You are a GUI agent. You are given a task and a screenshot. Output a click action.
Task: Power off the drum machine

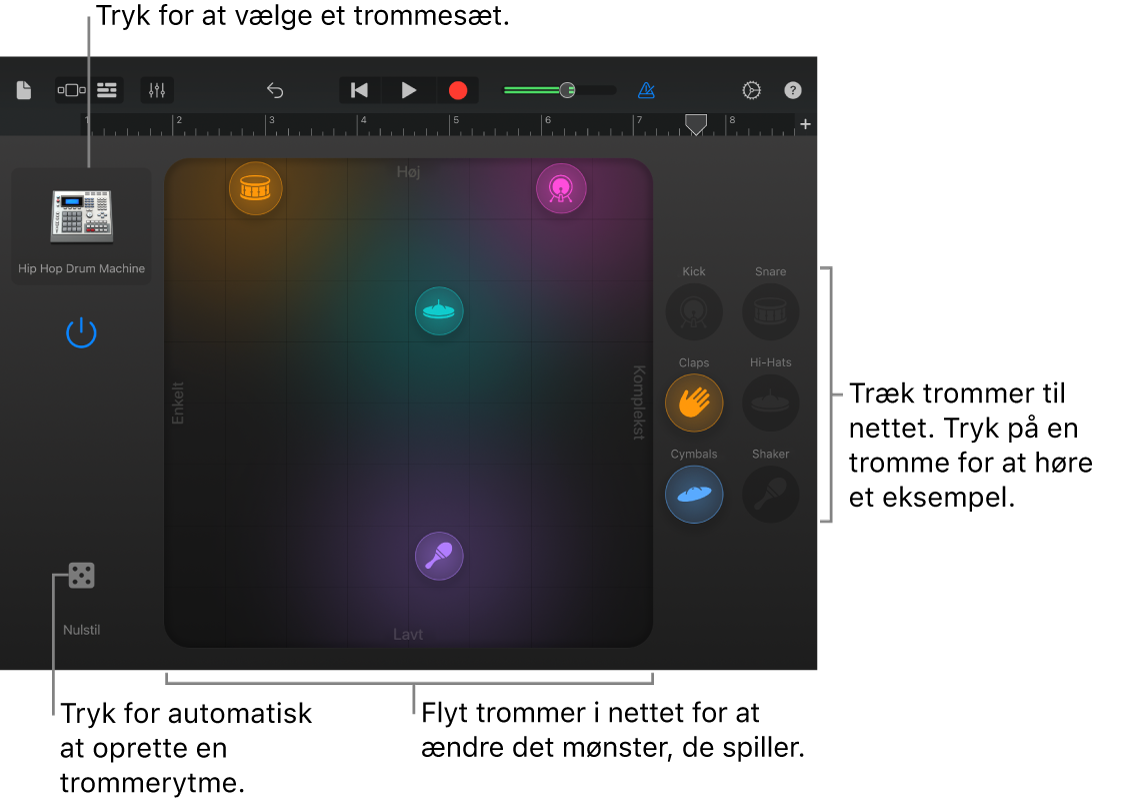tap(81, 332)
